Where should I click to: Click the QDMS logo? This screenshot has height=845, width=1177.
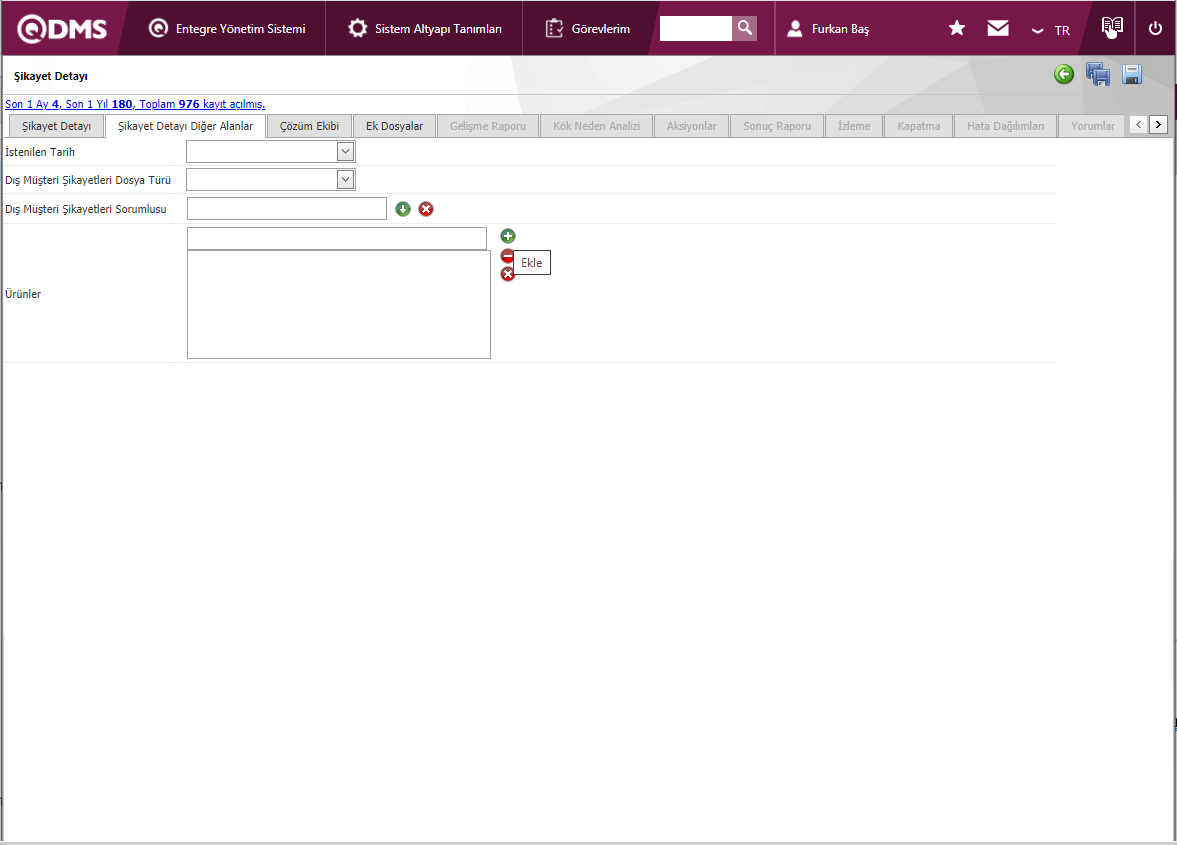[62, 29]
